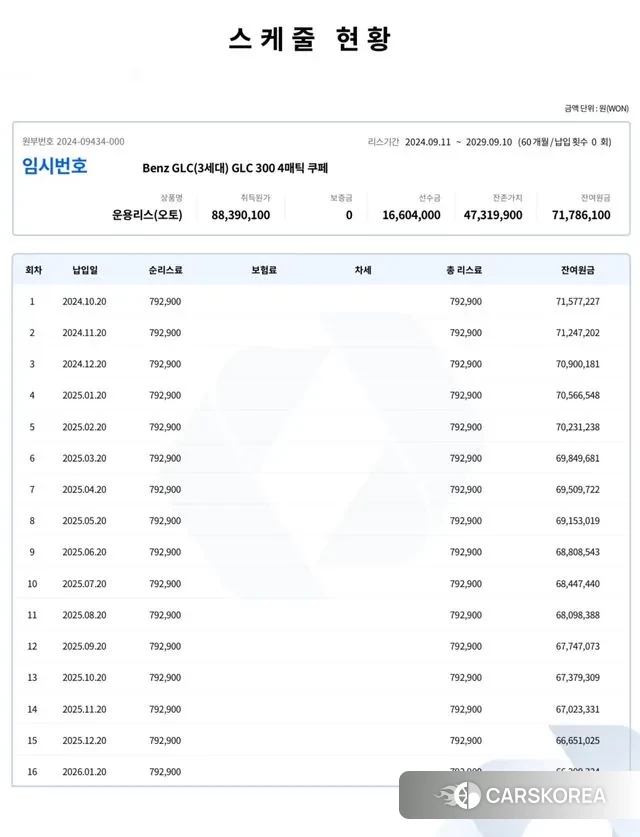Click the 차세 column header
The width and height of the screenshot is (640, 837).
(363, 270)
